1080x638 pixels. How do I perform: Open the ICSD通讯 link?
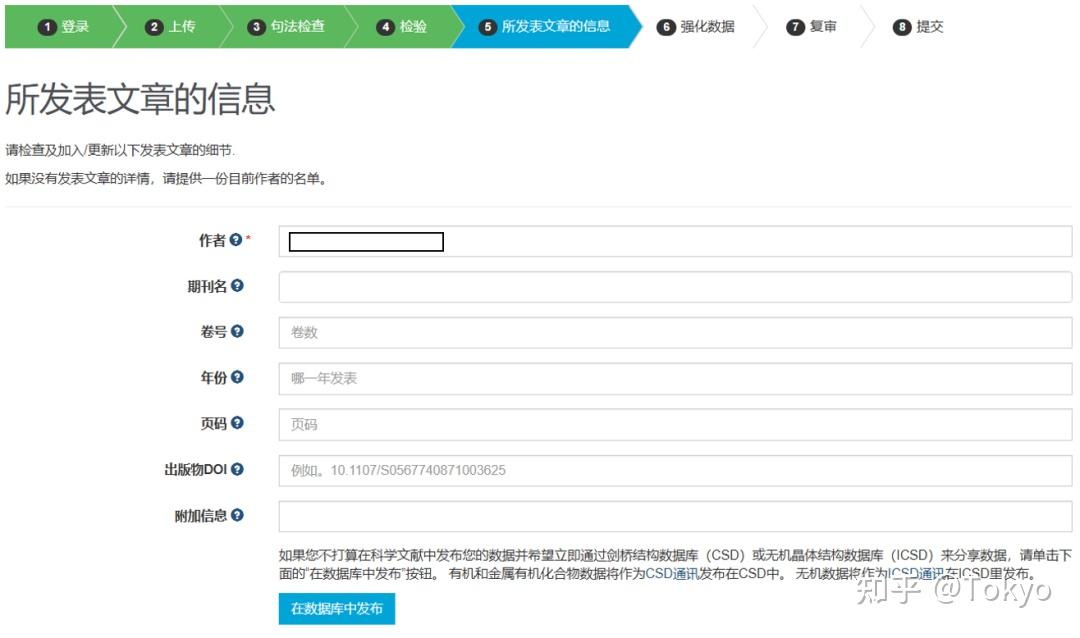tap(915, 574)
